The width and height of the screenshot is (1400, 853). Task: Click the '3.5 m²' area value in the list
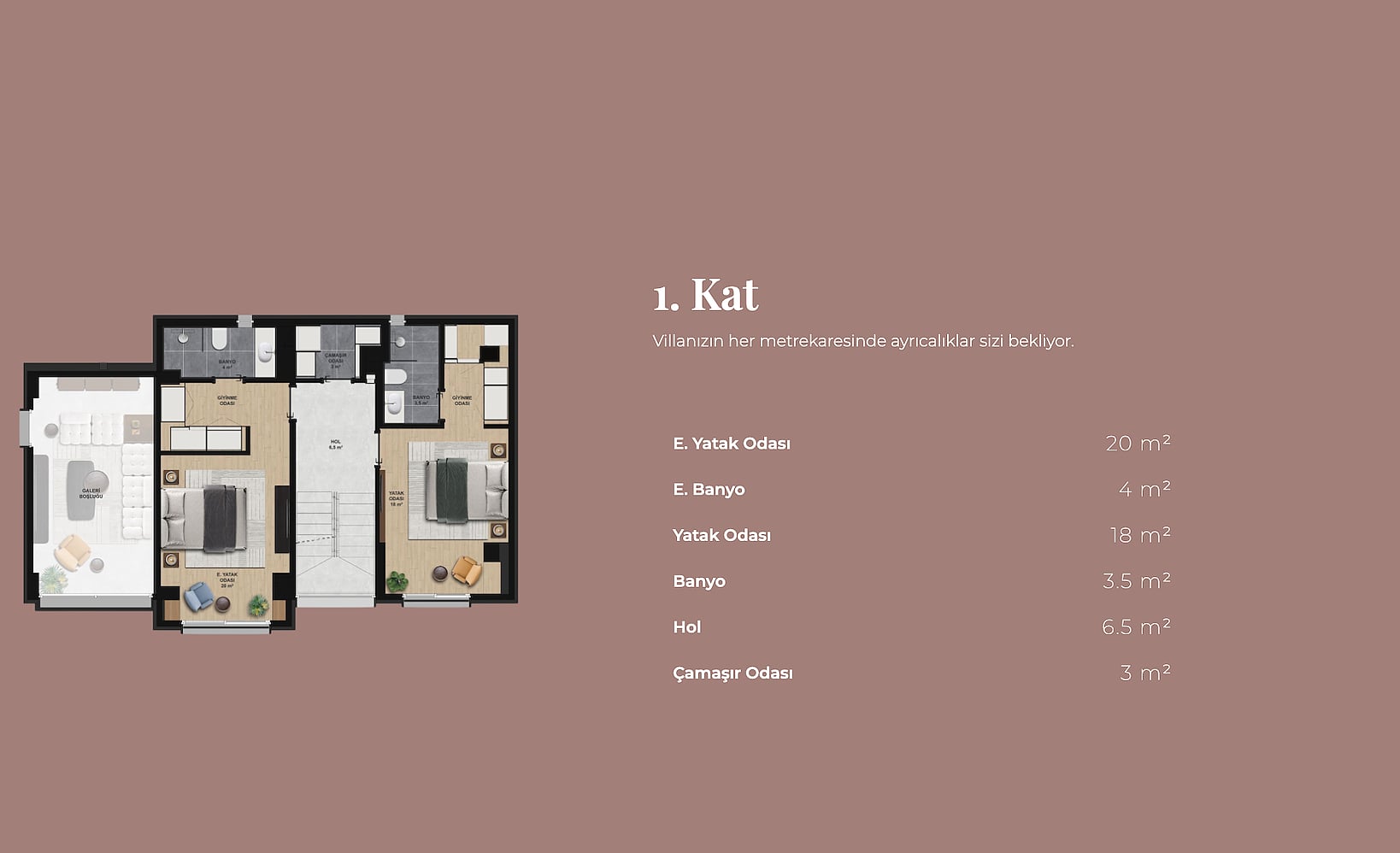pyautogui.click(x=1137, y=581)
